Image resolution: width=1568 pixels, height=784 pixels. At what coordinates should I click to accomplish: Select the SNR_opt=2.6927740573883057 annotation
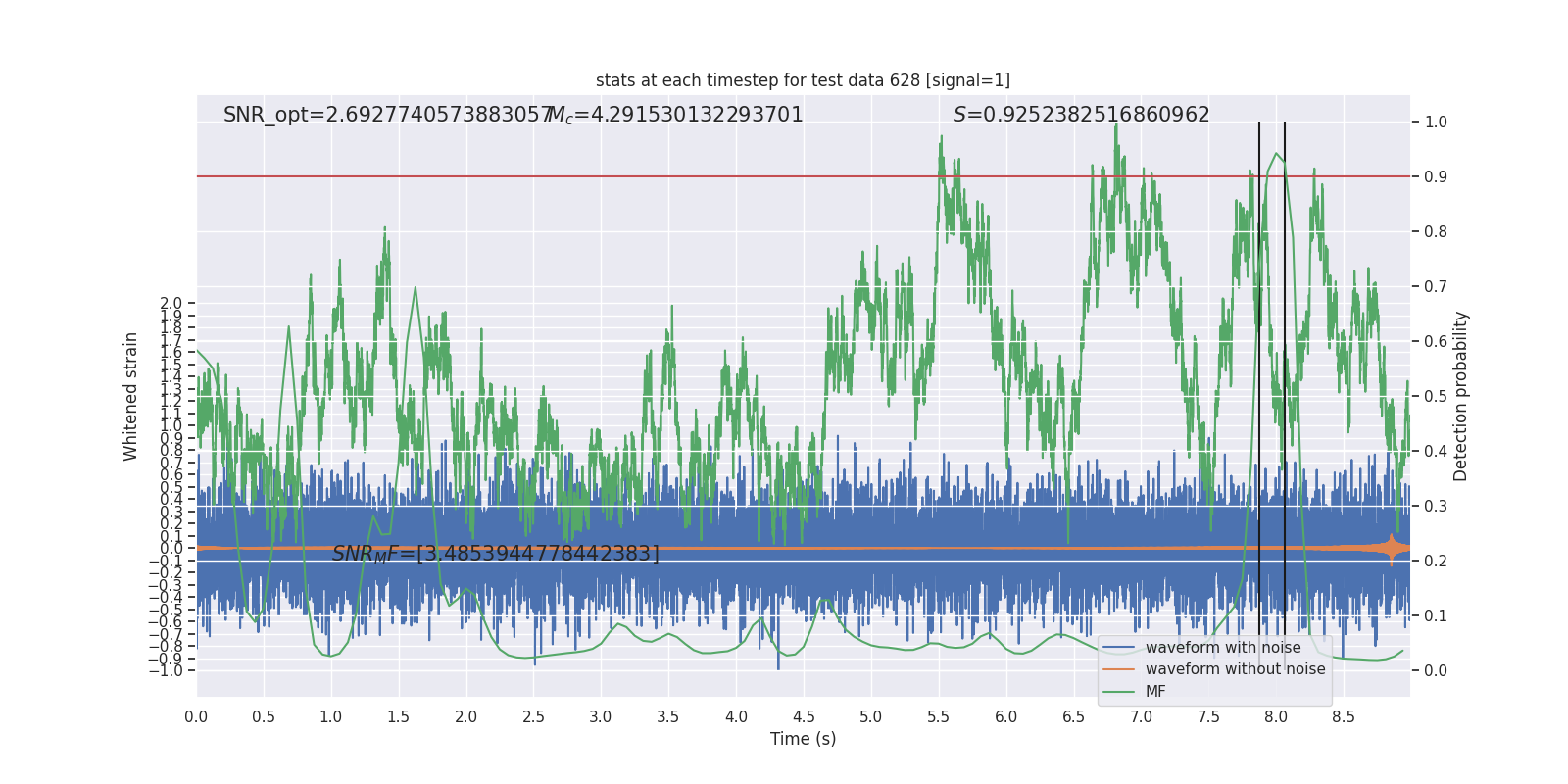click(388, 115)
